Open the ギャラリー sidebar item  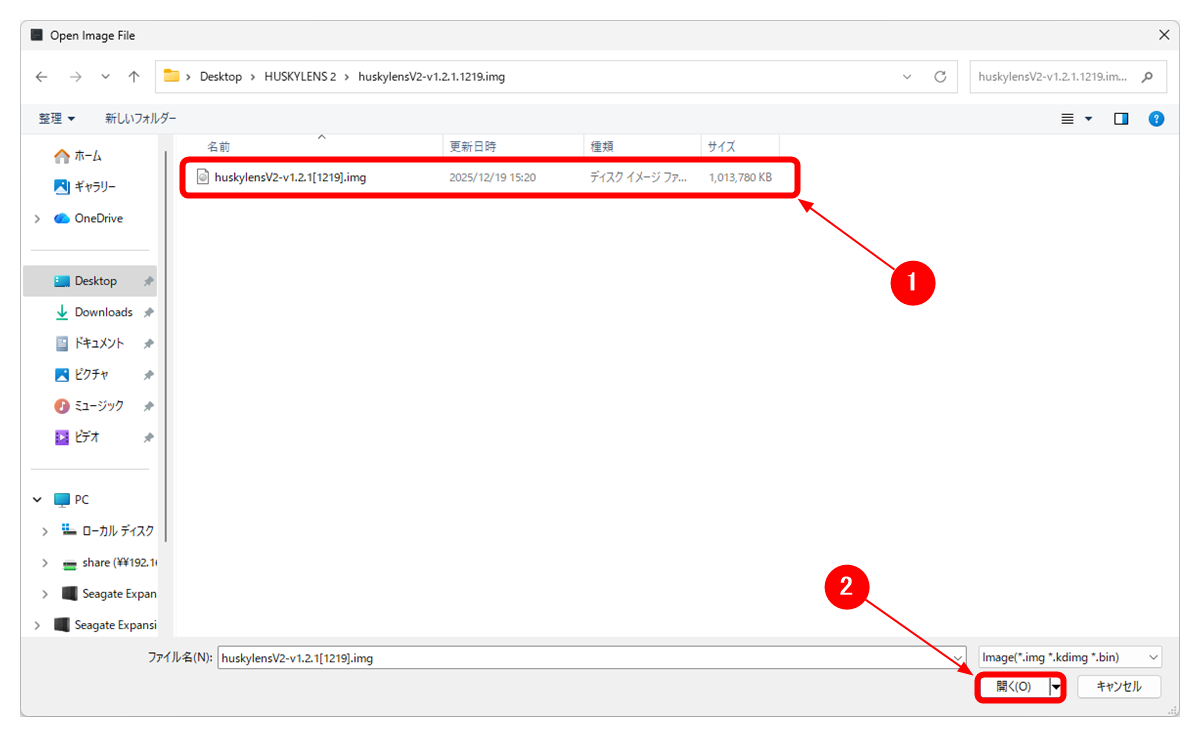(95, 187)
